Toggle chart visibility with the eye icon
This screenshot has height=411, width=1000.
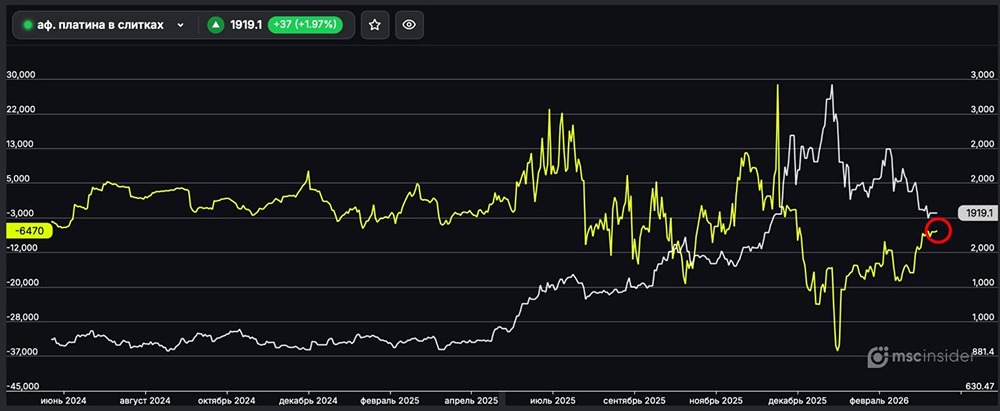click(x=407, y=25)
